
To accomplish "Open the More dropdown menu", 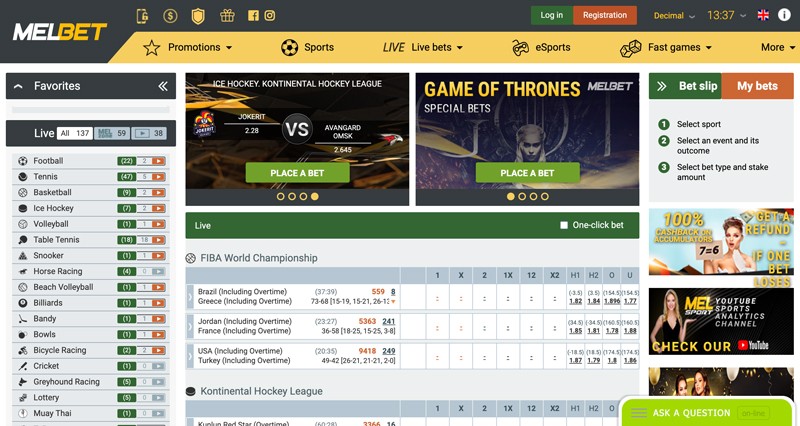I will 778,47.
